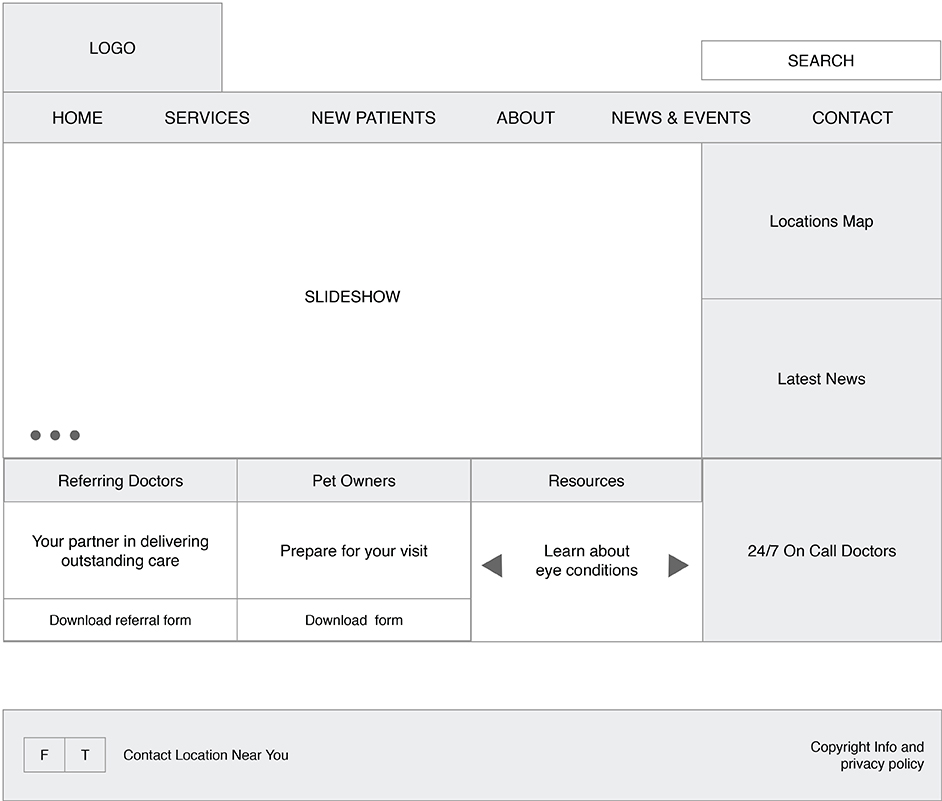Open the NEW PATIENTS page
942x801 pixels.
point(372,118)
